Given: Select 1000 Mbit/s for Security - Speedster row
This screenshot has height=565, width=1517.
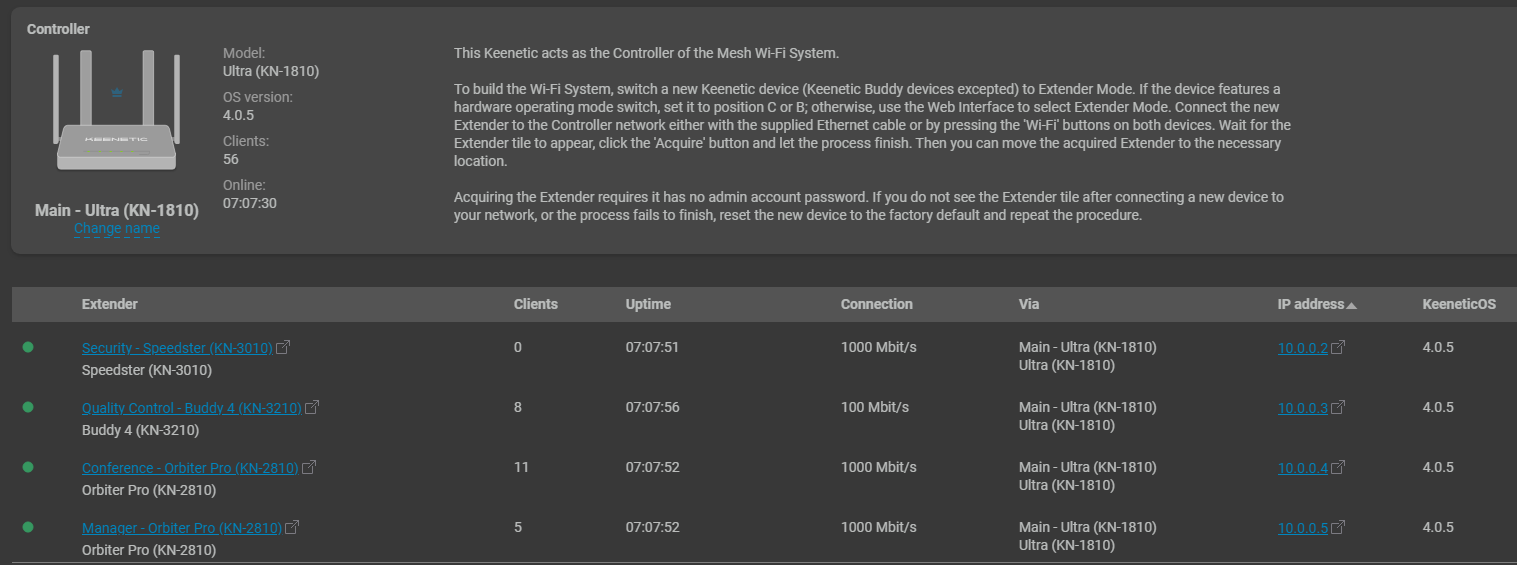Looking at the screenshot, I should tap(879, 347).
